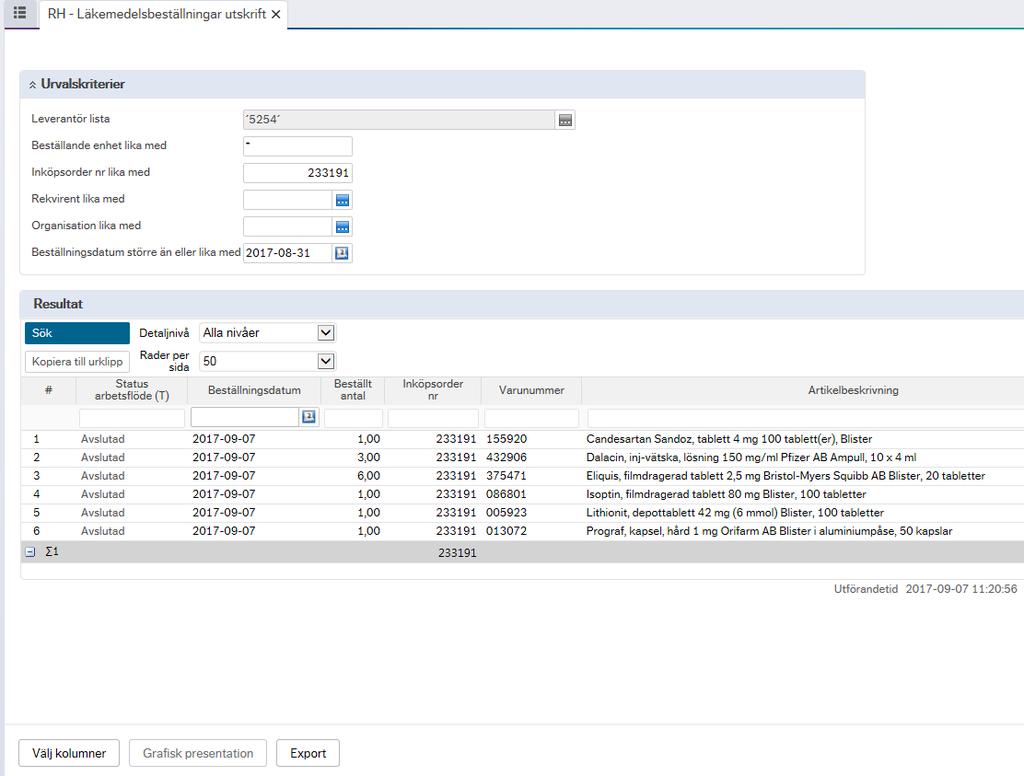Select the row for Candesartan Sandoz
Viewport: 1024px width, 776px height.
coord(522,439)
